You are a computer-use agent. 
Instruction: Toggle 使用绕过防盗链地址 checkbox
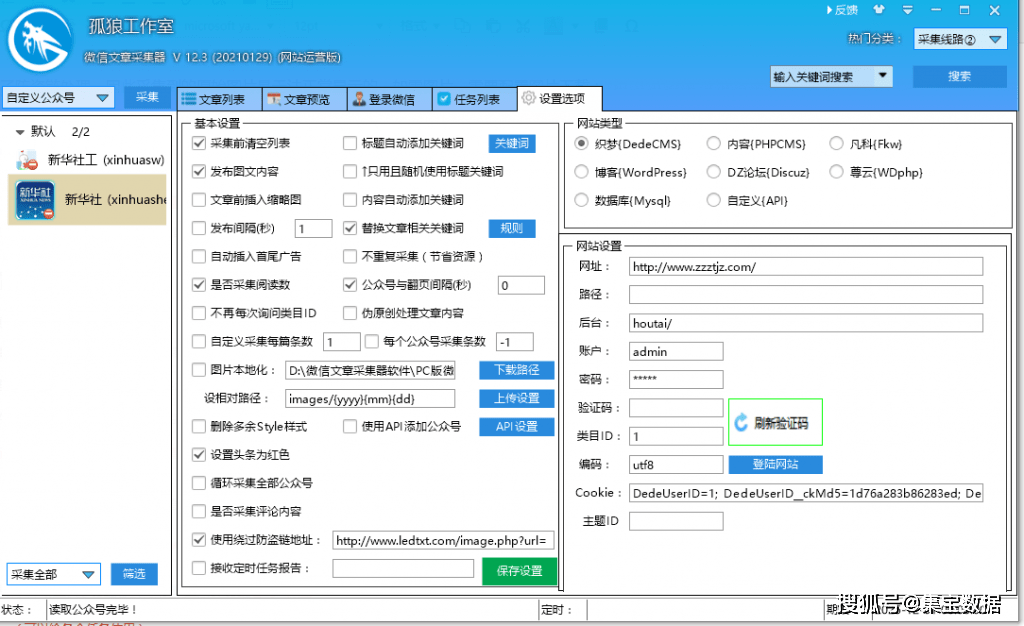199,539
